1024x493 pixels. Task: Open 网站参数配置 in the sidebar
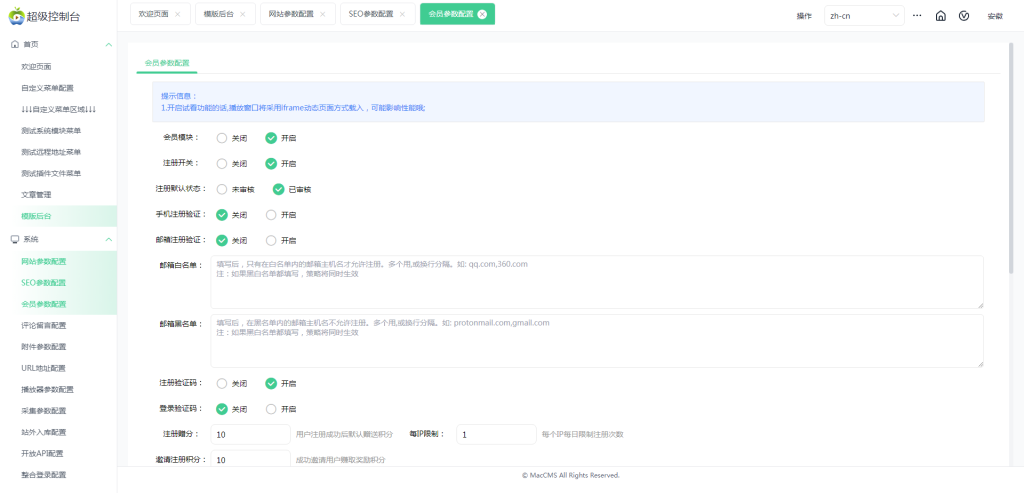point(59,261)
